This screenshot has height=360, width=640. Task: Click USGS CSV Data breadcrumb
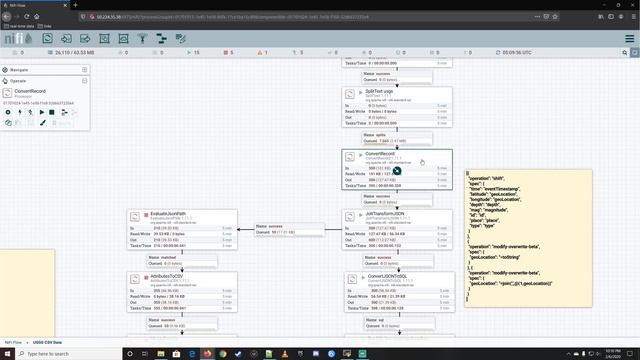tap(47, 342)
